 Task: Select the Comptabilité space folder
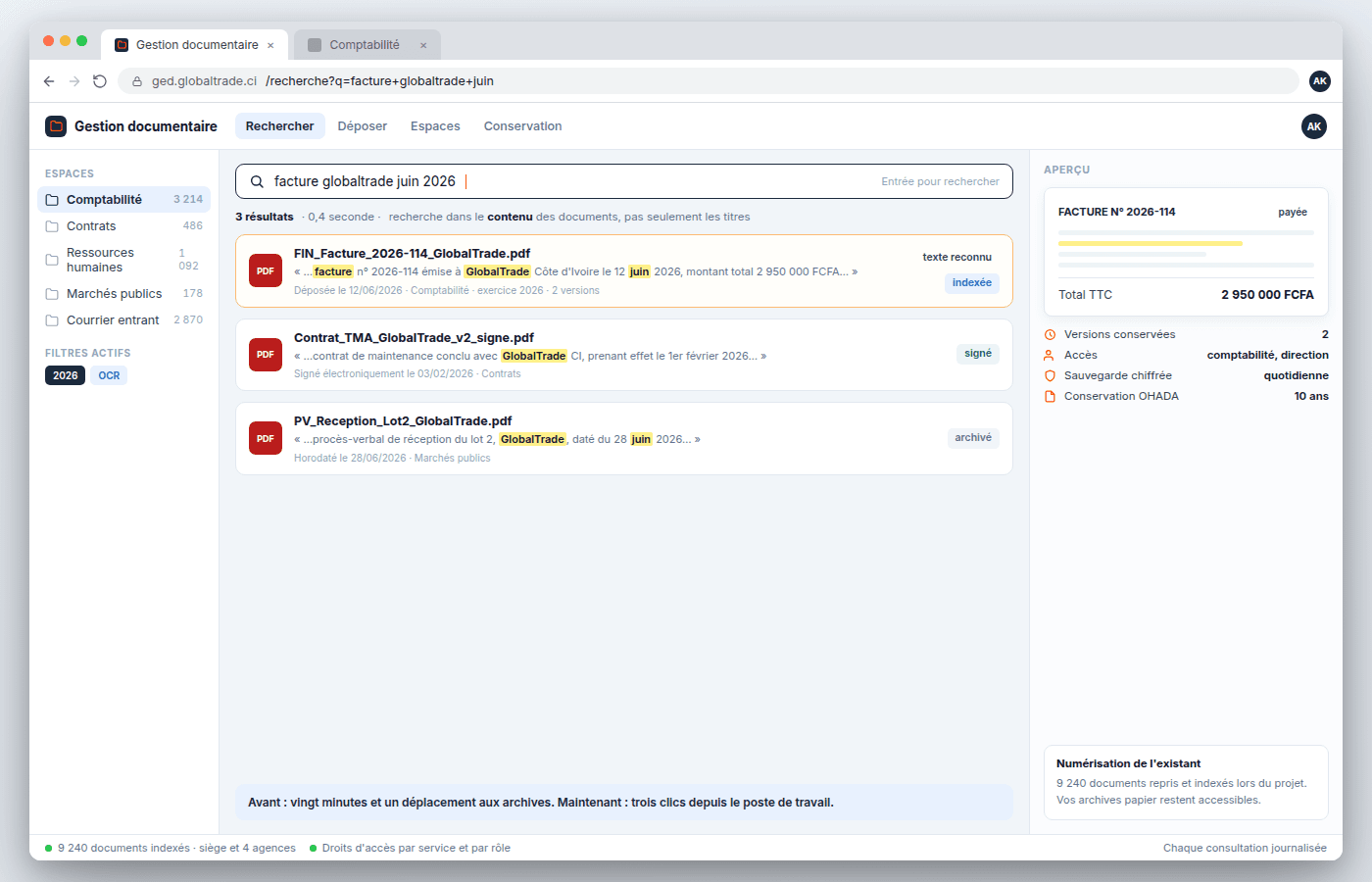[x=123, y=200]
